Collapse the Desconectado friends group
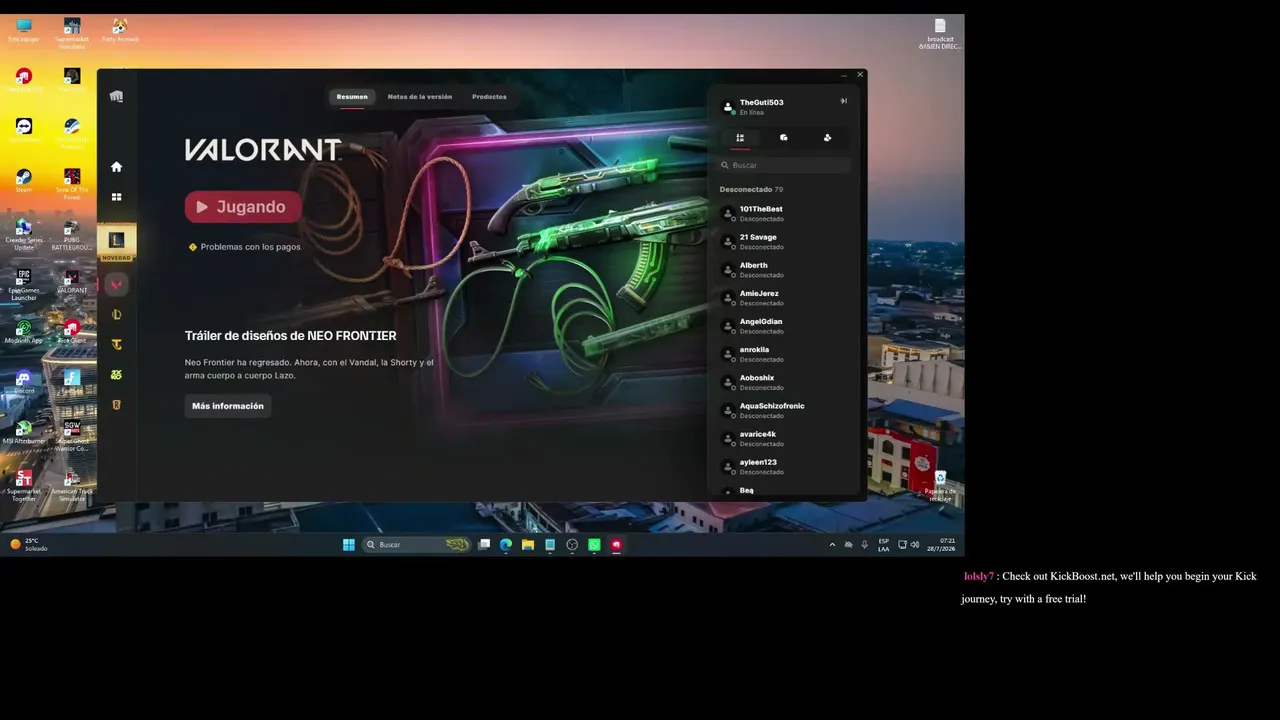 pyautogui.click(x=751, y=189)
